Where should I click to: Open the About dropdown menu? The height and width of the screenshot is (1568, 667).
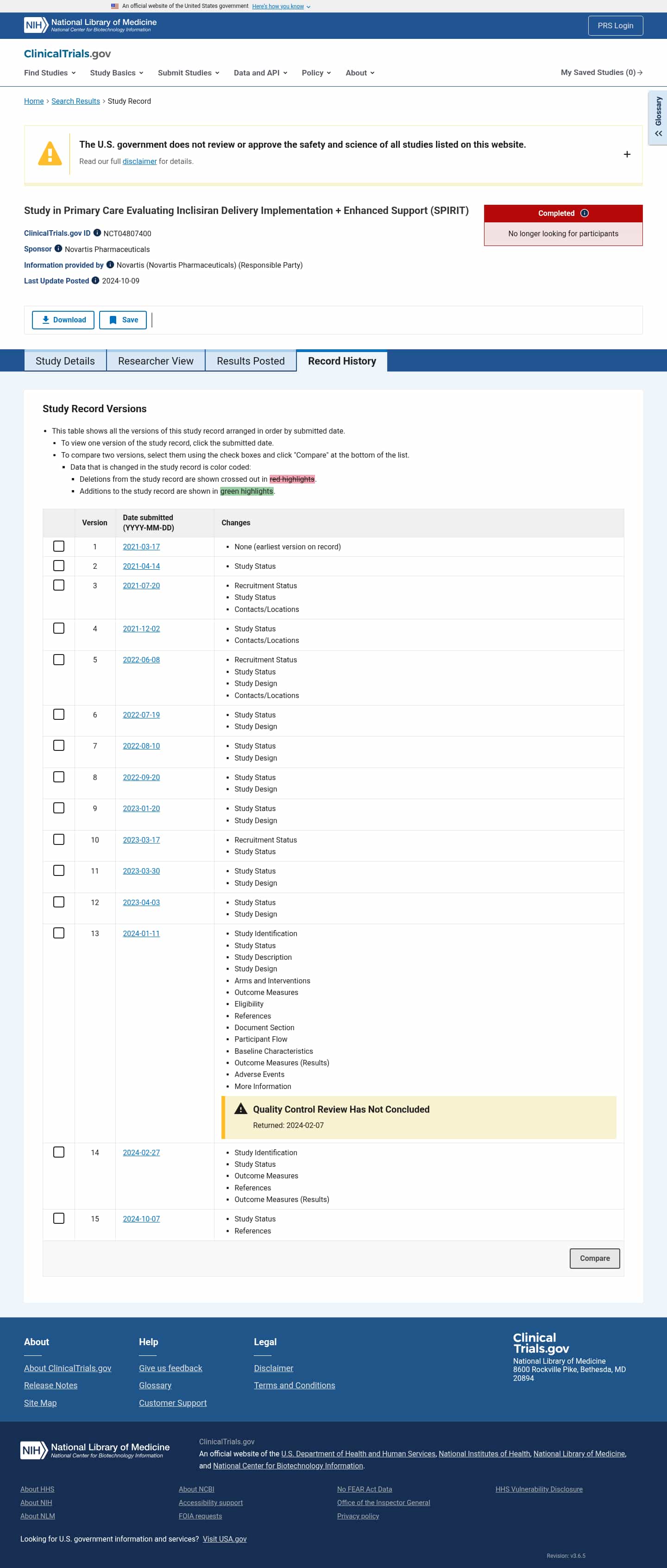[x=360, y=72]
